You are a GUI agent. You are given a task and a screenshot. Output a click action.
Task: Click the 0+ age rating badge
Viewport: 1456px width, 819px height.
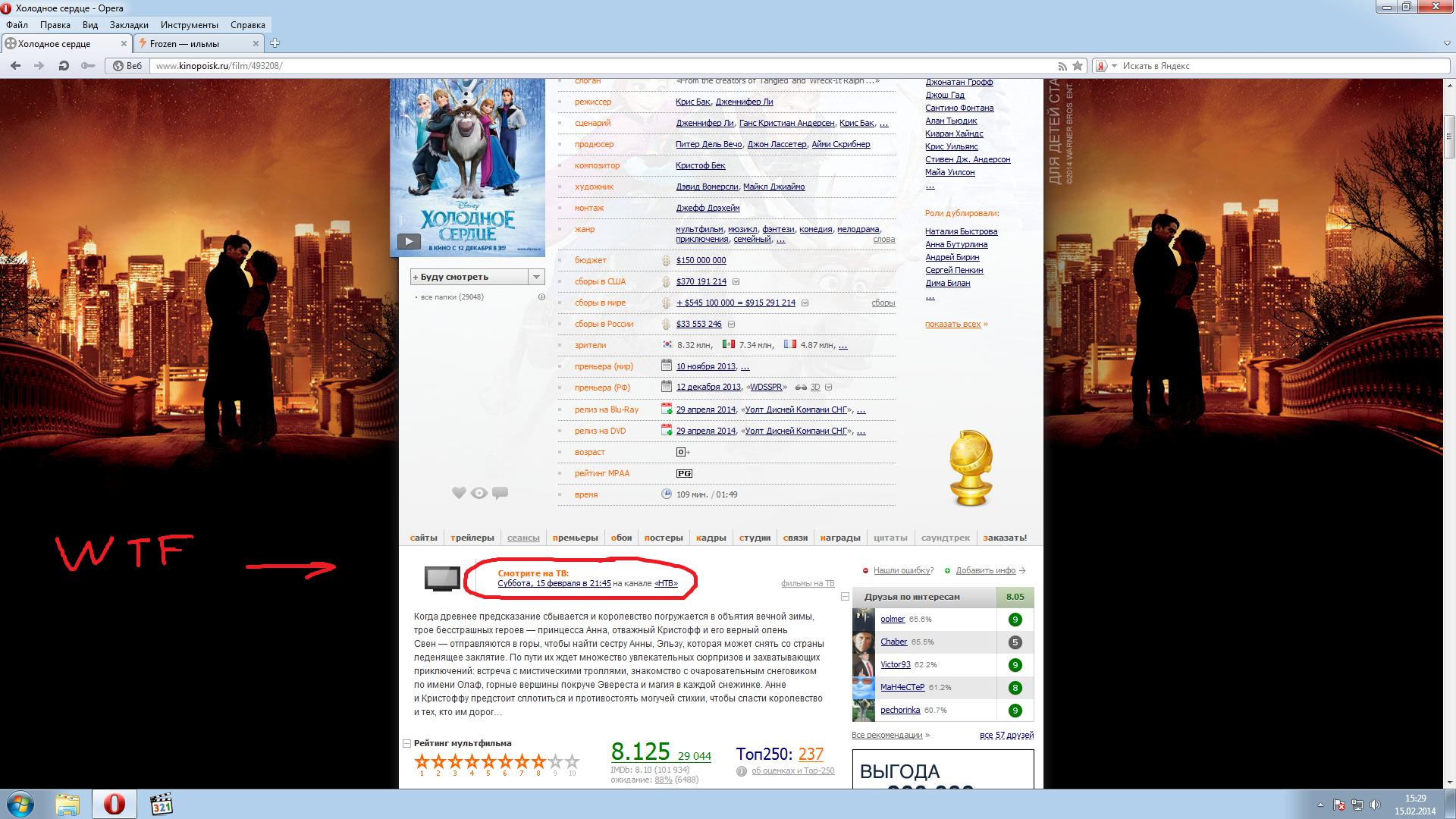682,452
